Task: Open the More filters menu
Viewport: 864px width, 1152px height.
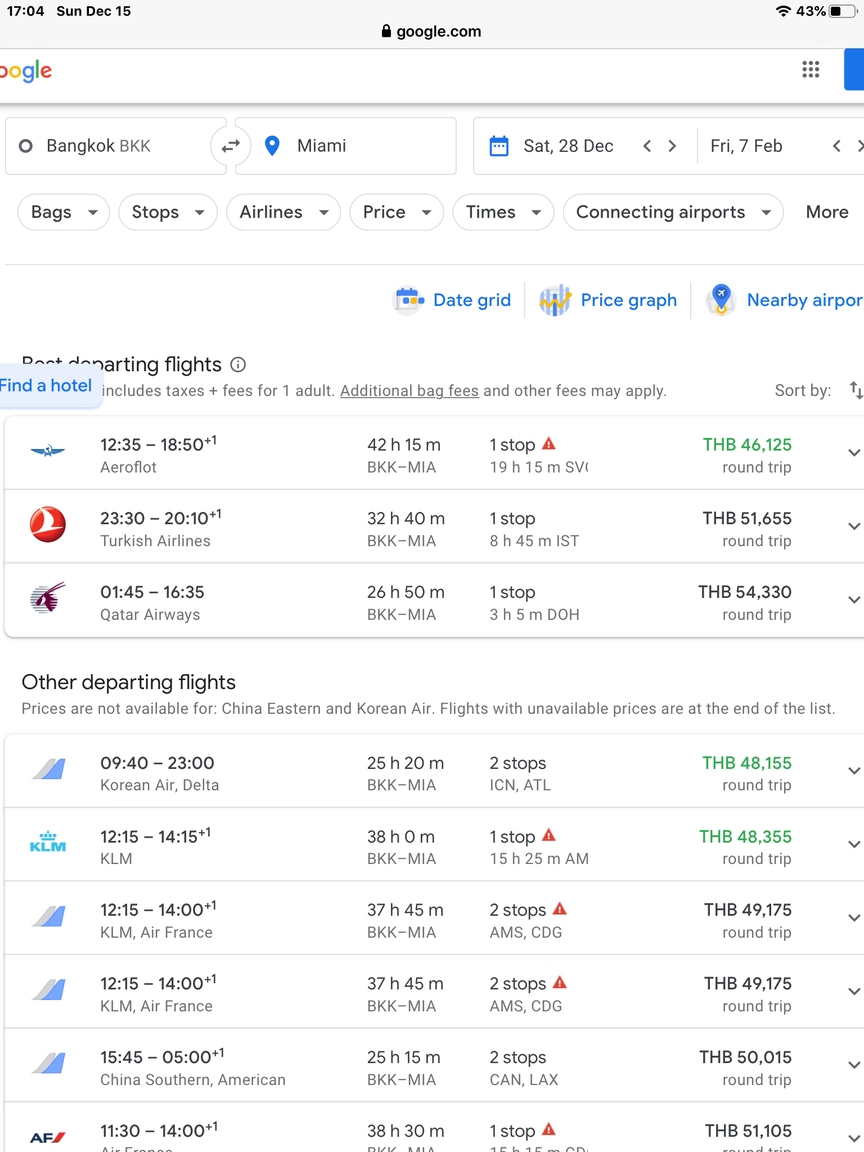Action: click(x=827, y=212)
